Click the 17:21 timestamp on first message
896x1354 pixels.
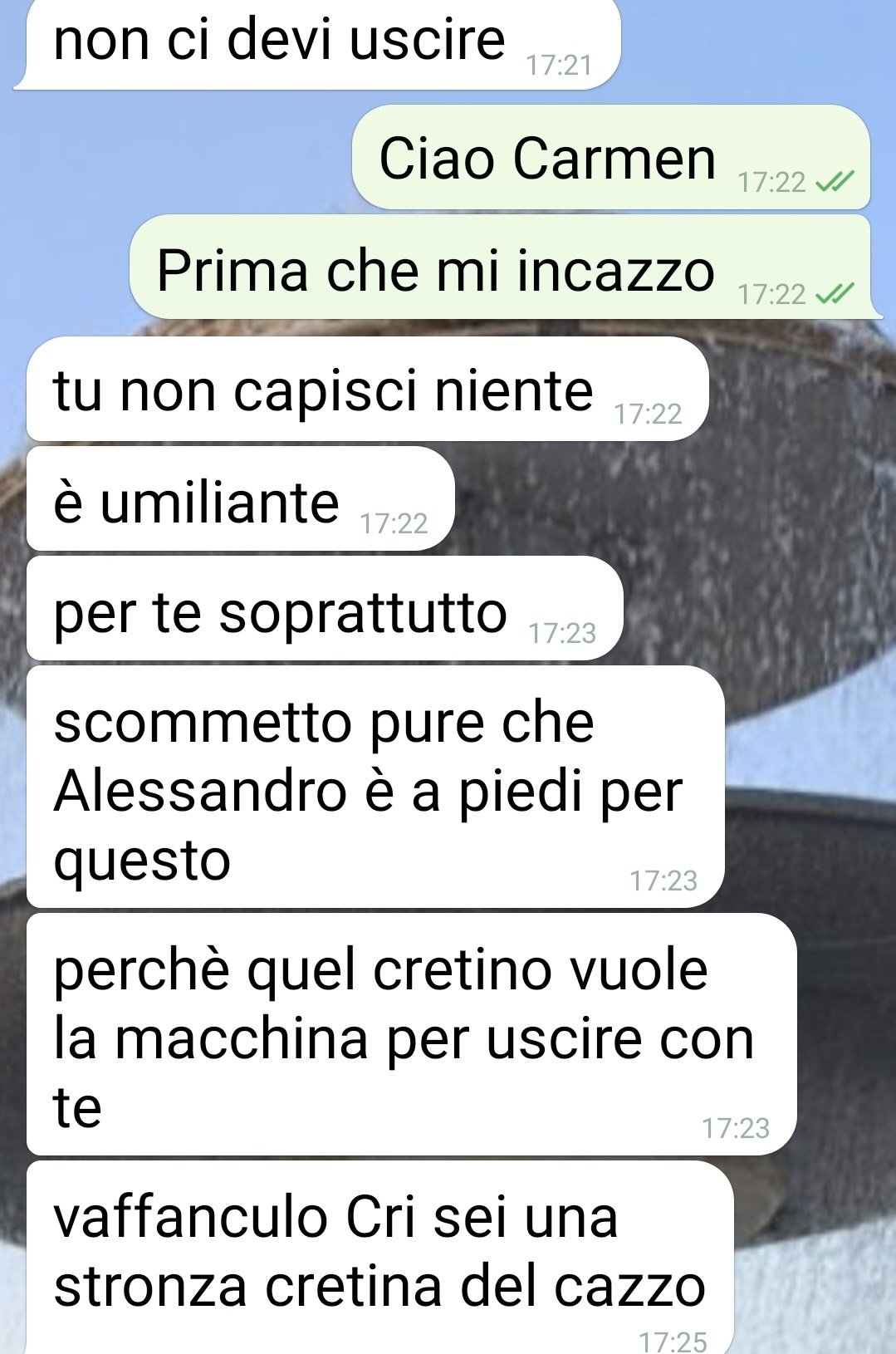tap(559, 66)
